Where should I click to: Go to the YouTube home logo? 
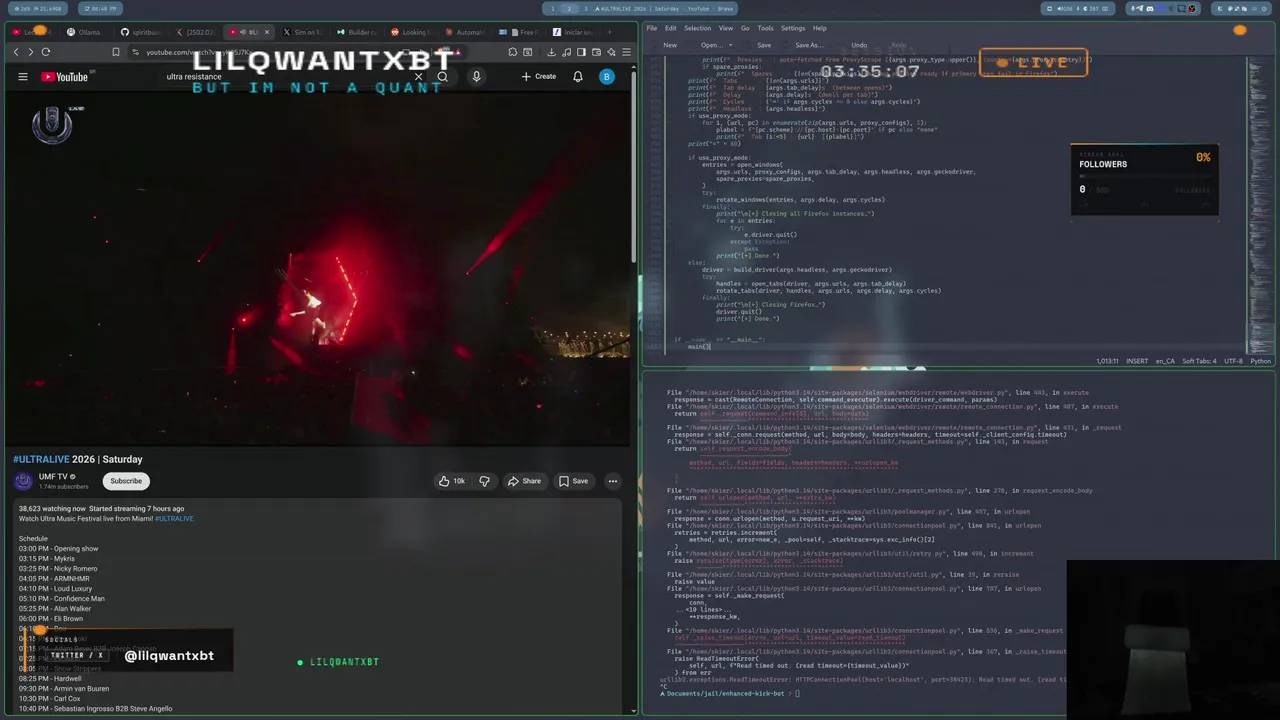(65, 77)
